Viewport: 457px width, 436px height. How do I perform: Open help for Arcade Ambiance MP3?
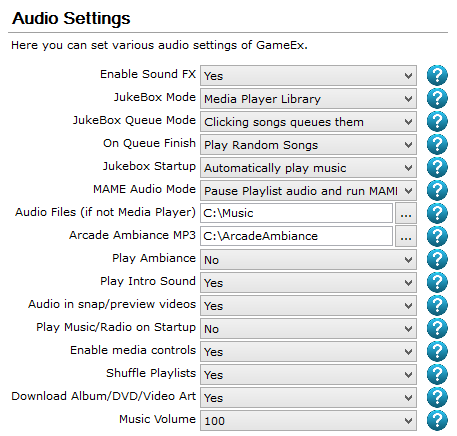437,236
